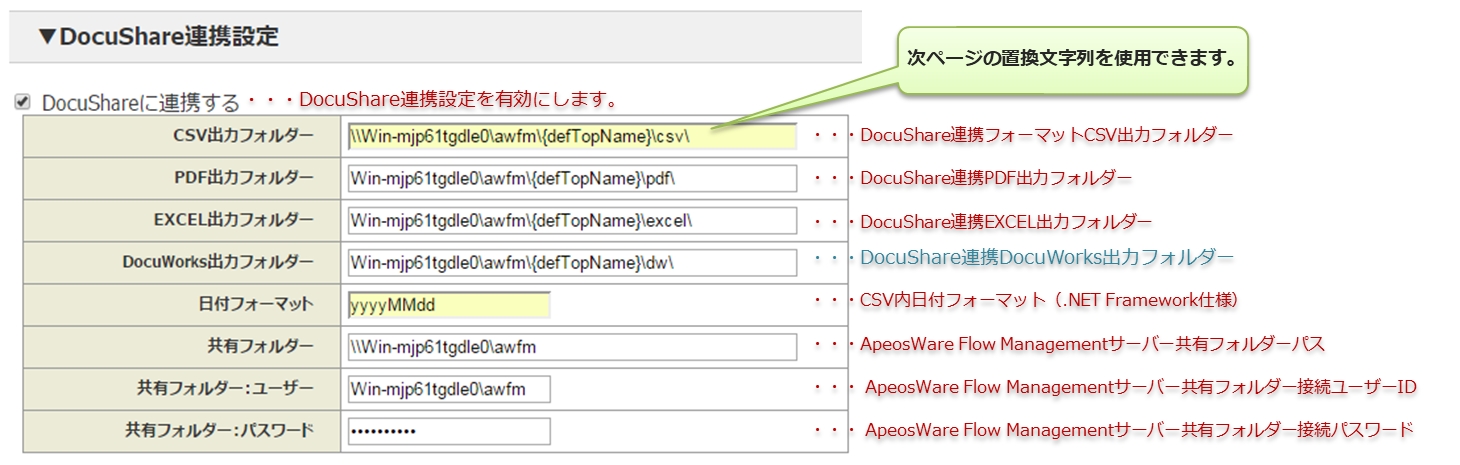Click the 共有フォルダー path input field
Image resolution: width=1460 pixels, height=465 pixels.
[572, 347]
